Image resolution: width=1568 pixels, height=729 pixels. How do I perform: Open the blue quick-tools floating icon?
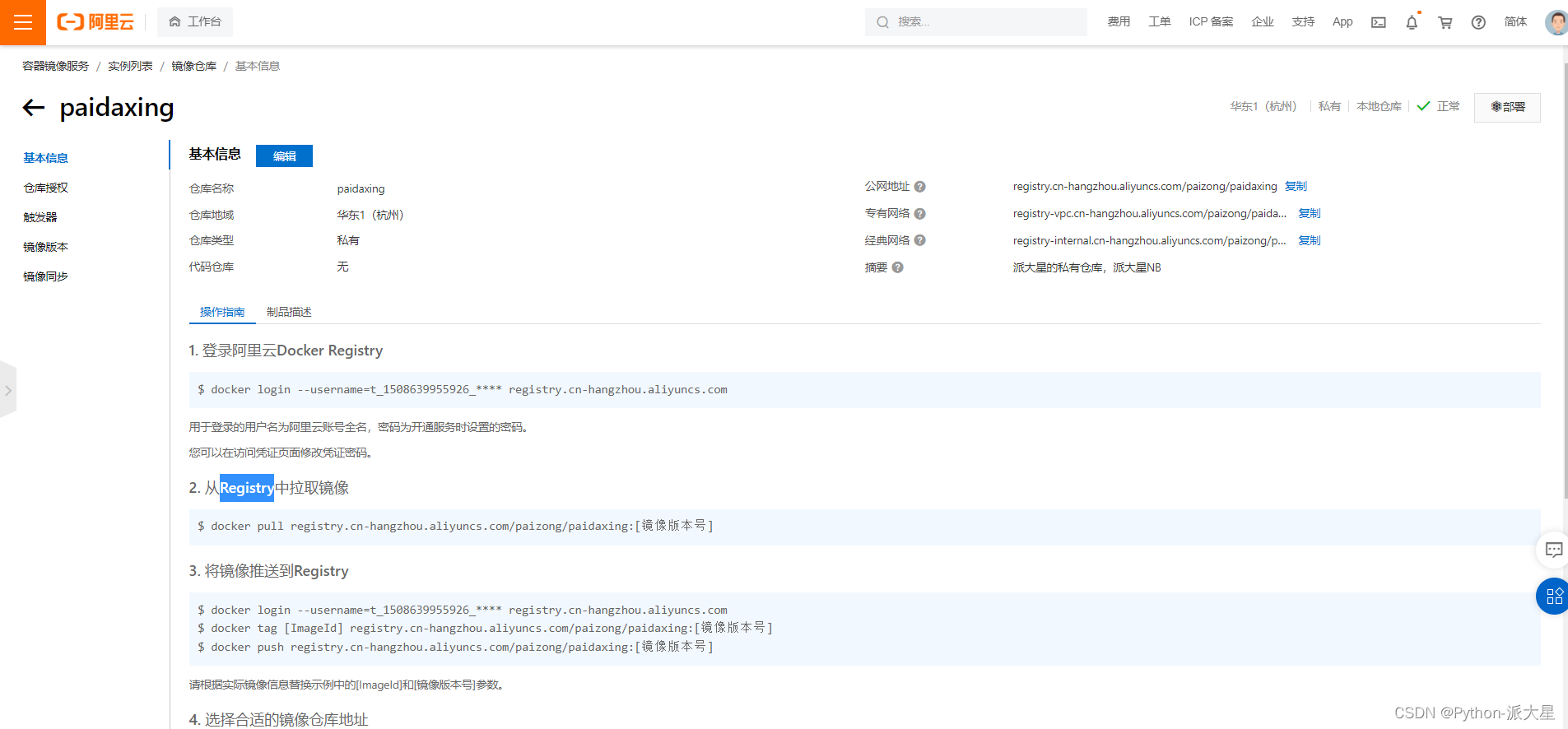click(x=1553, y=596)
